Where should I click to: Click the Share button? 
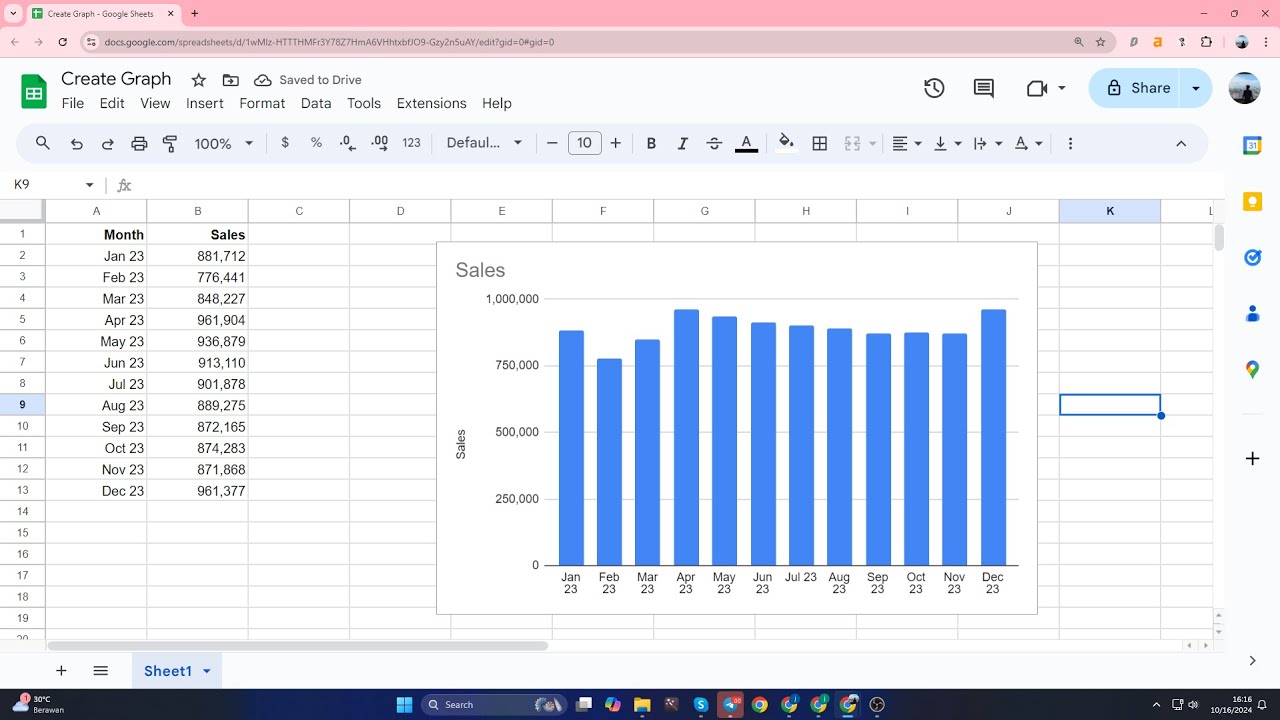(x=1136, y=88)
